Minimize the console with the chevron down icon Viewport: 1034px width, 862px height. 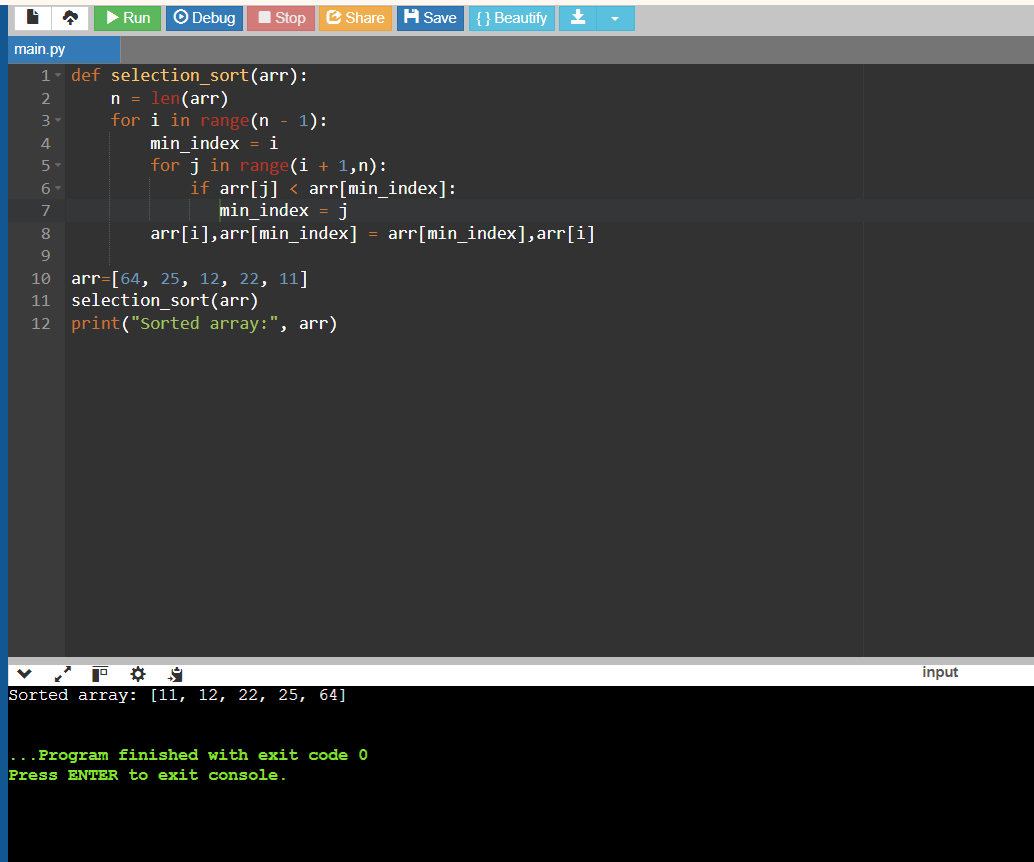click(24, 673)
